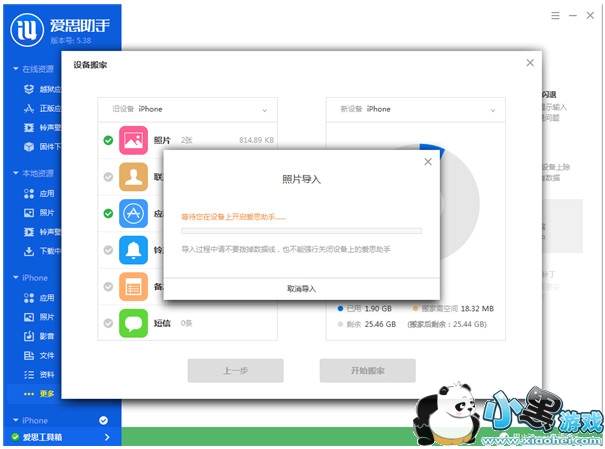The height and width of the screenshot is (449, 605).
Task: Open iPhone 应用 sidebar item
Action: (x=39, y=298)
